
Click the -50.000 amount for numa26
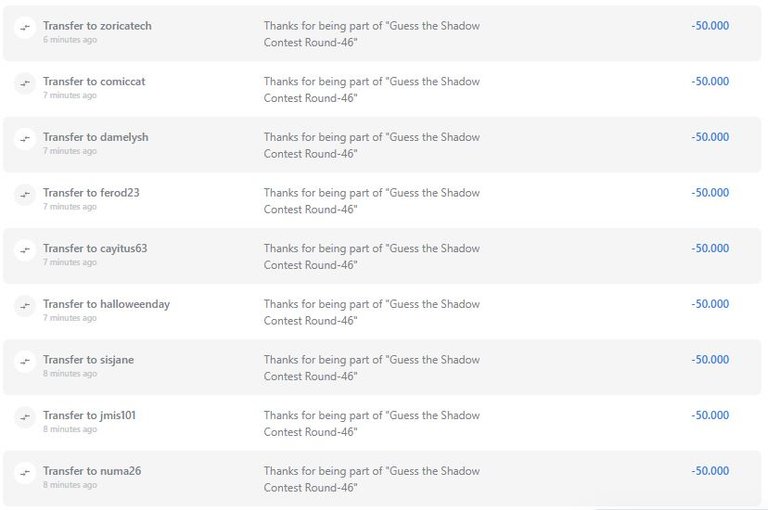pyautogui.click(x=710, y=471)
